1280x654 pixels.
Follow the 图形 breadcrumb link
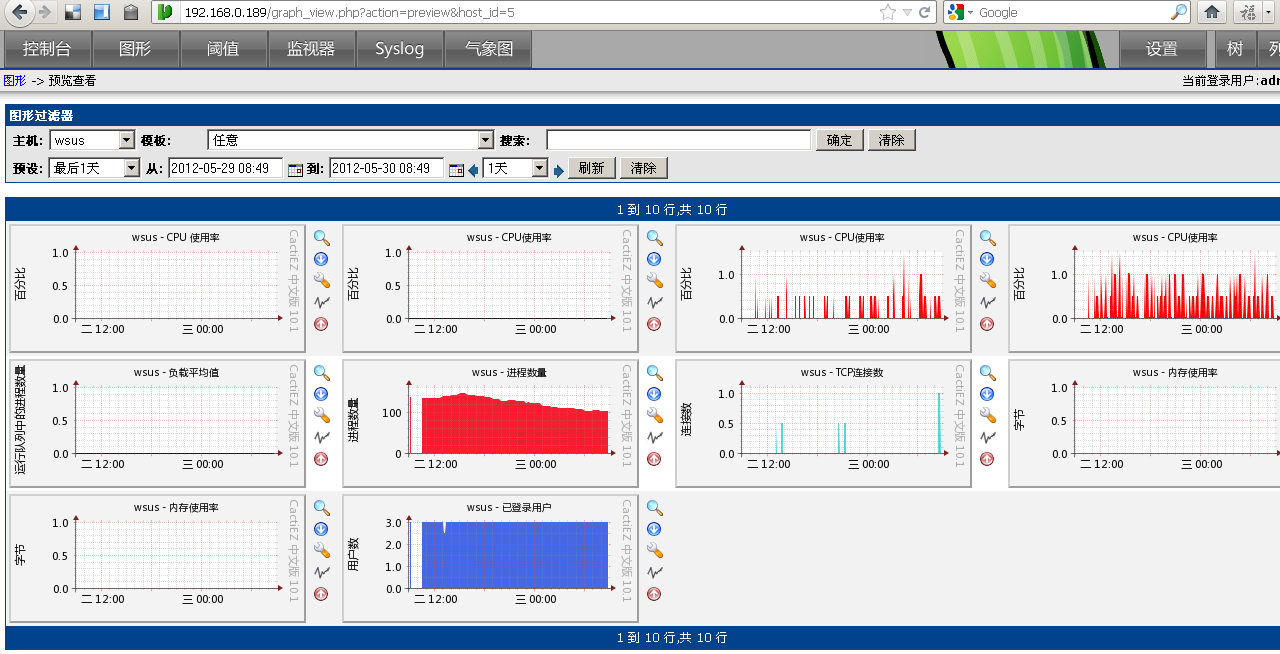point(14,81)
